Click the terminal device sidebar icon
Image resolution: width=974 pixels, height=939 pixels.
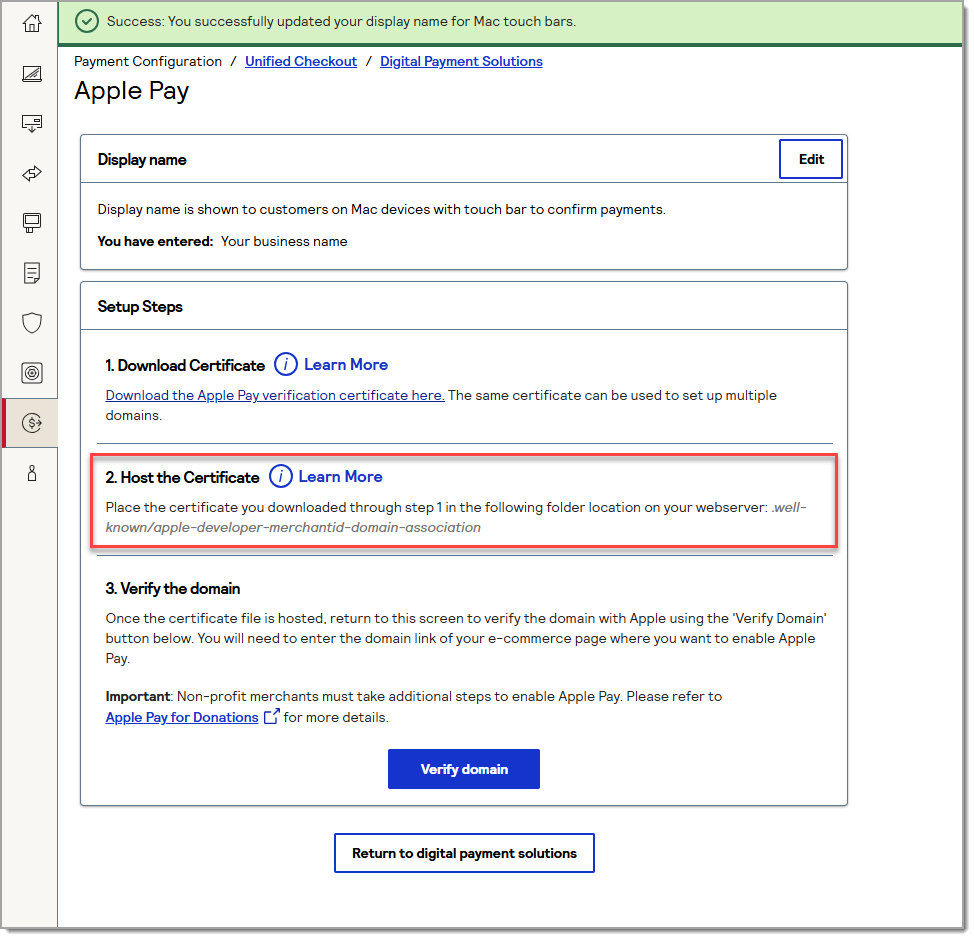(x=32, y=222)
